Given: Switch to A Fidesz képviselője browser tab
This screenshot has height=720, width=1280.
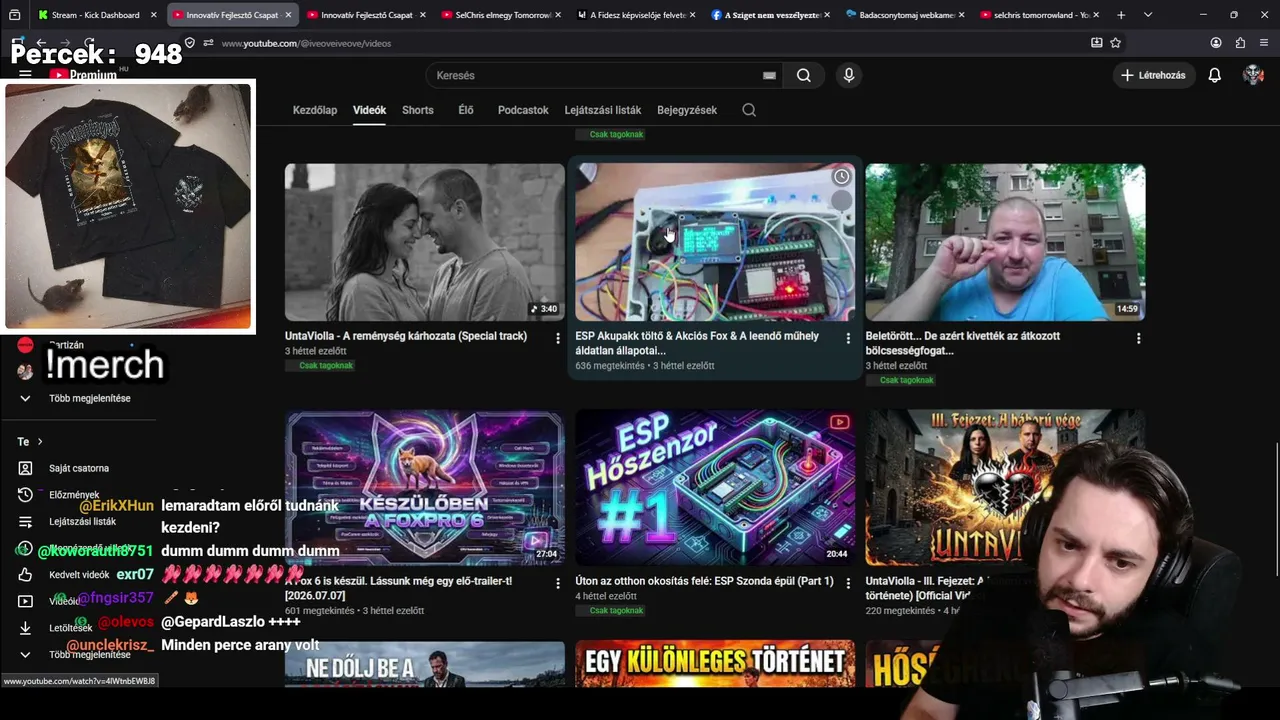Looking at the screenshot, I should tap(637, 15).
